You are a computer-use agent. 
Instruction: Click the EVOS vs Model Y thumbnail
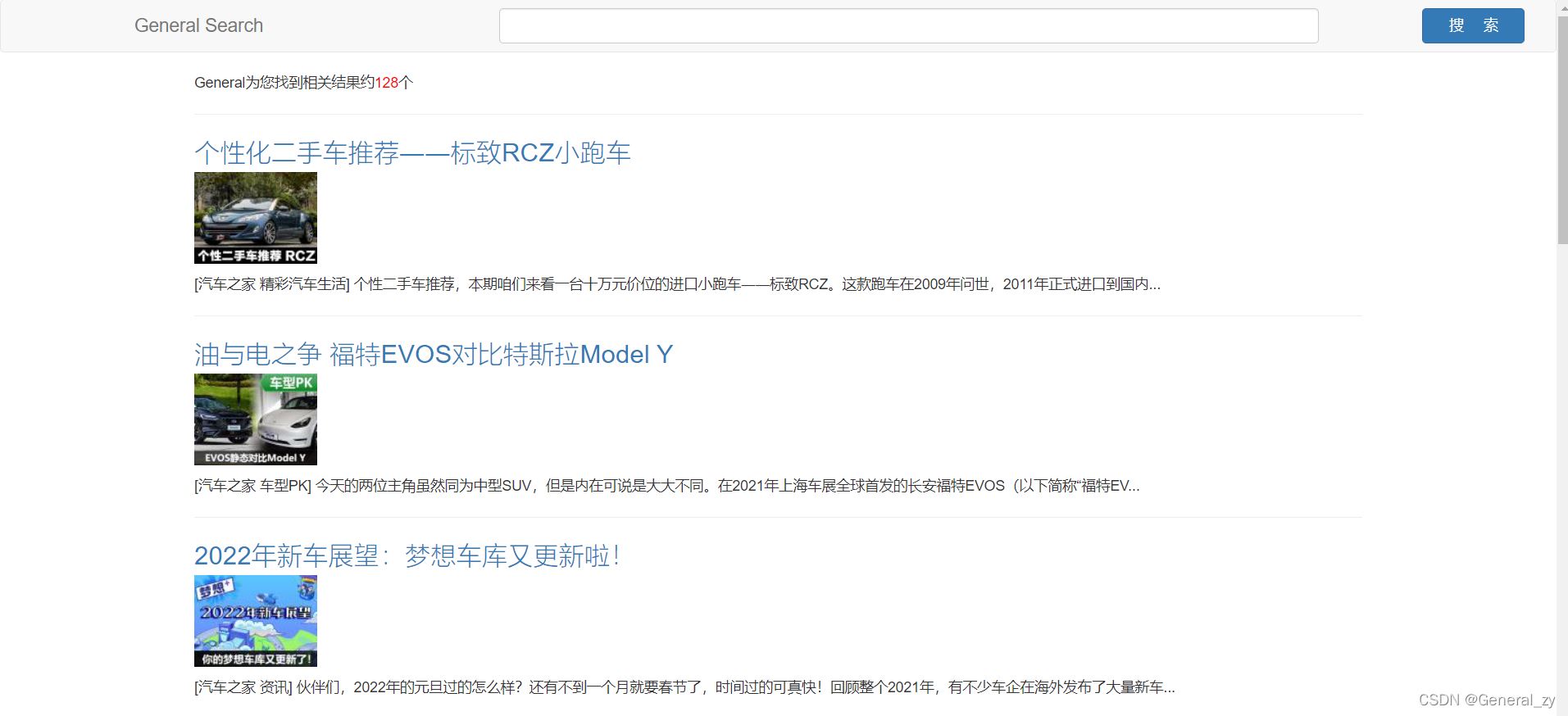[x=256, y=419]
